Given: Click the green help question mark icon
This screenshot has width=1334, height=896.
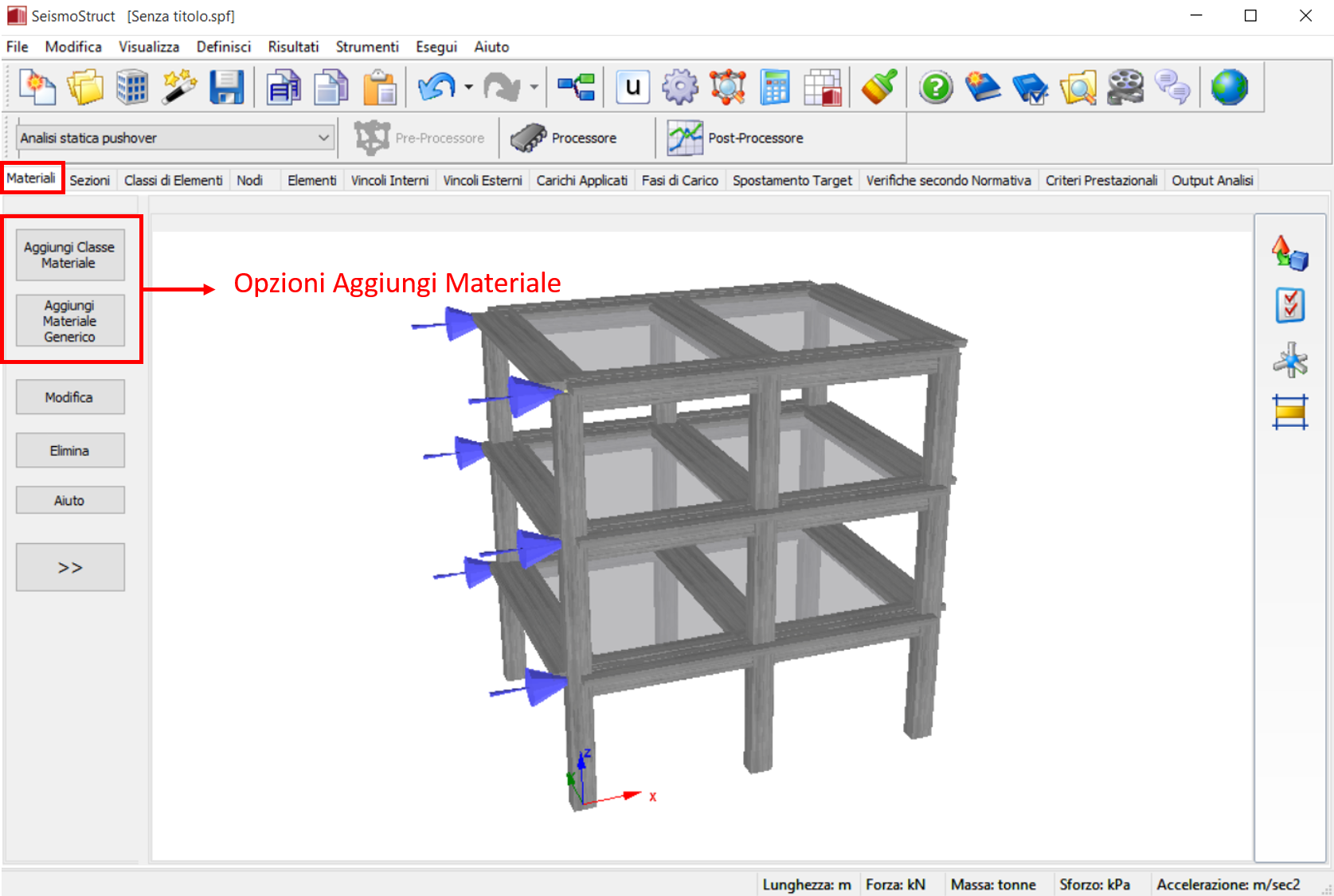Looking at the screenshot, I should 936,87.
